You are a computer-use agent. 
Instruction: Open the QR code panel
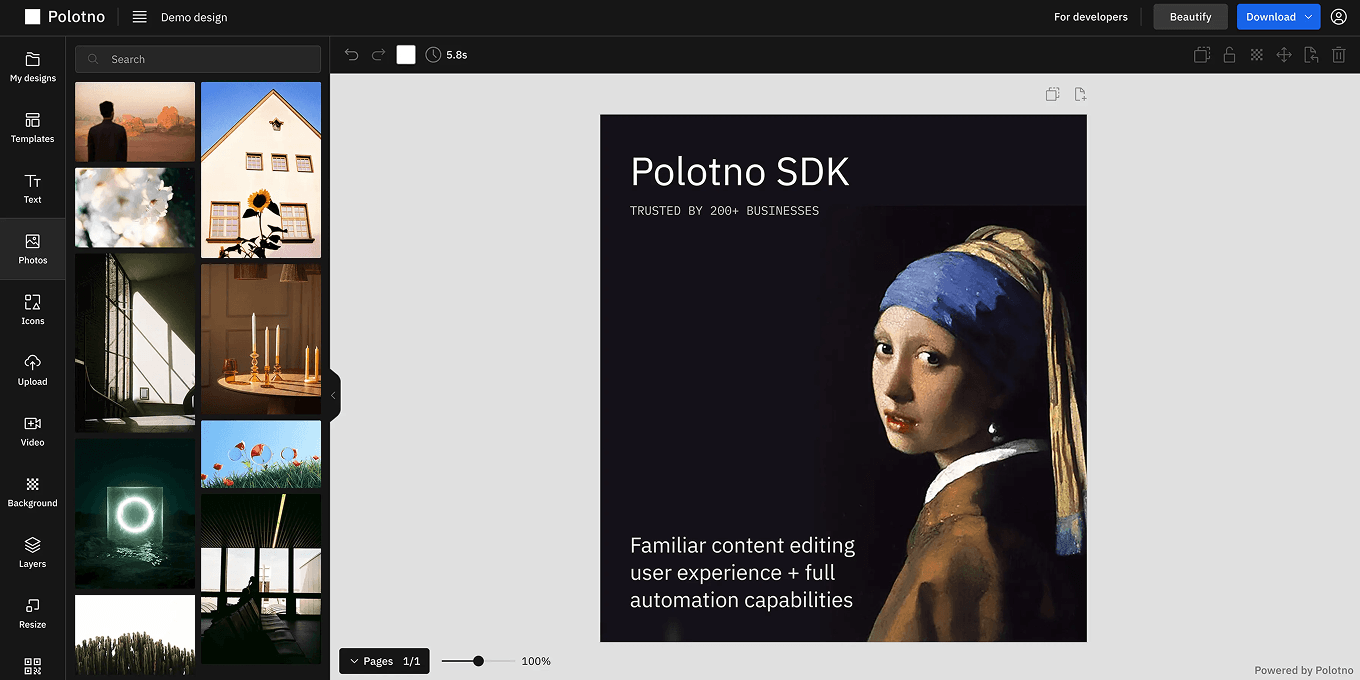(33, 666)
